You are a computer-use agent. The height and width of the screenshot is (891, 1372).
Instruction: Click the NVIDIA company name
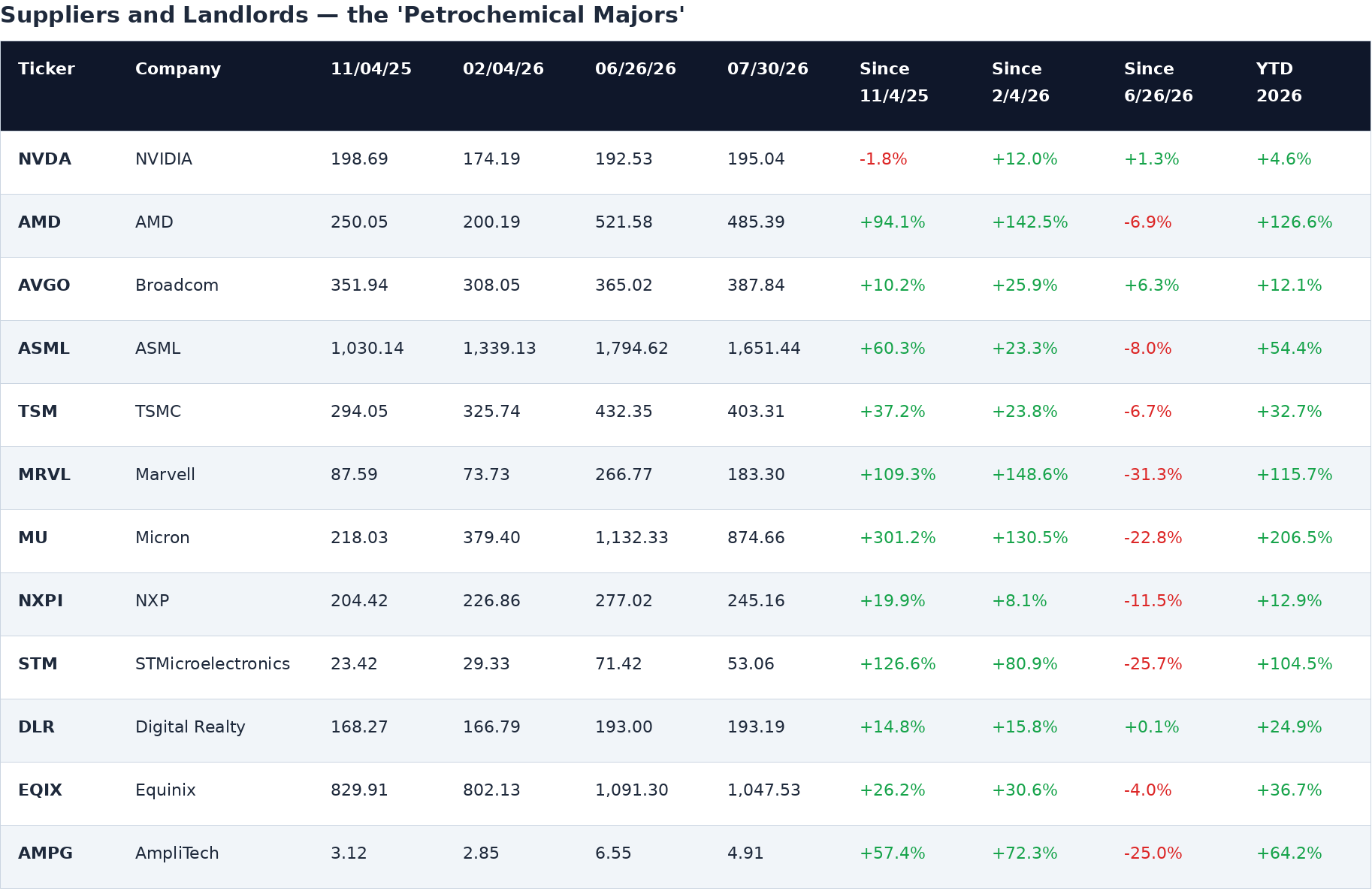coord(164,159)
